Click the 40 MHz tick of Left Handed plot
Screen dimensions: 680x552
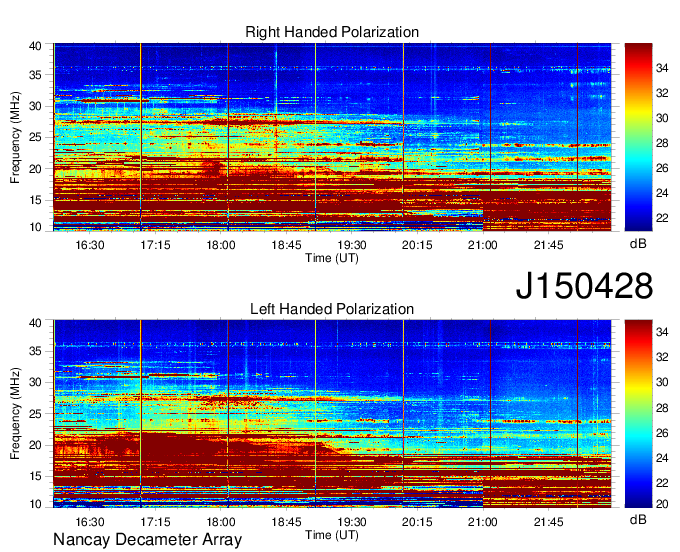(35, 323)
